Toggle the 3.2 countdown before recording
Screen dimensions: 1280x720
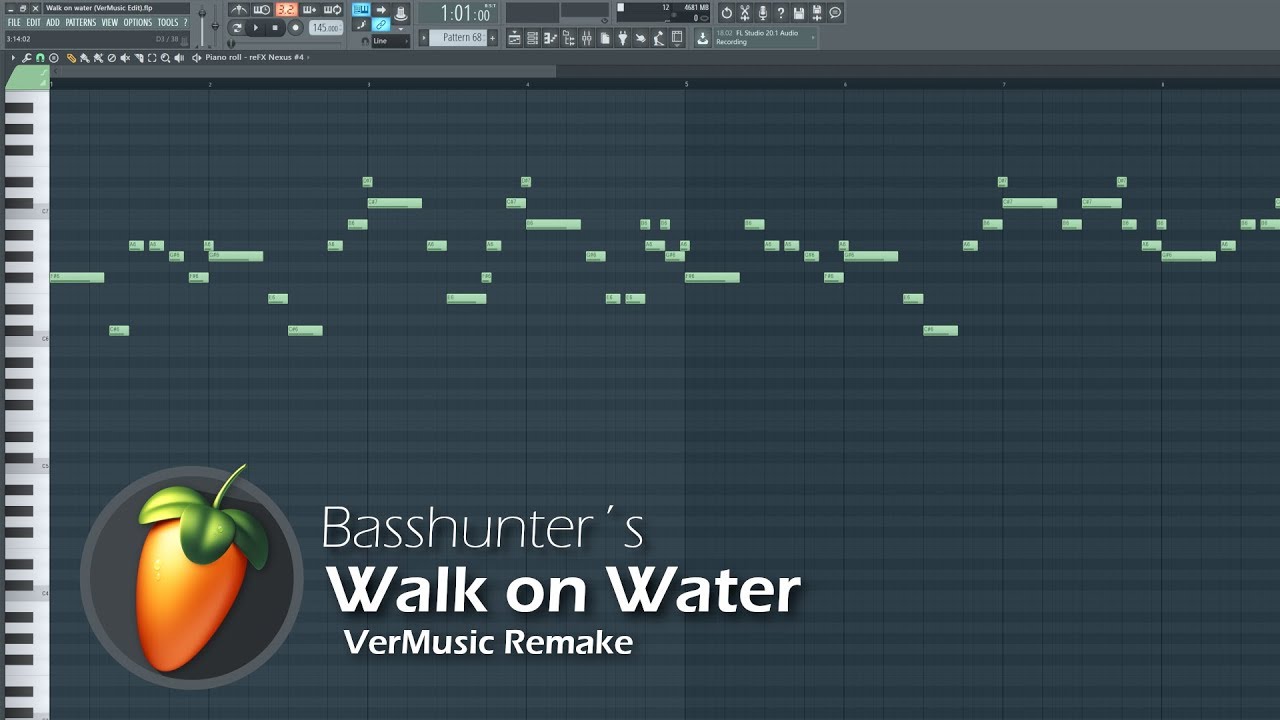286,10
